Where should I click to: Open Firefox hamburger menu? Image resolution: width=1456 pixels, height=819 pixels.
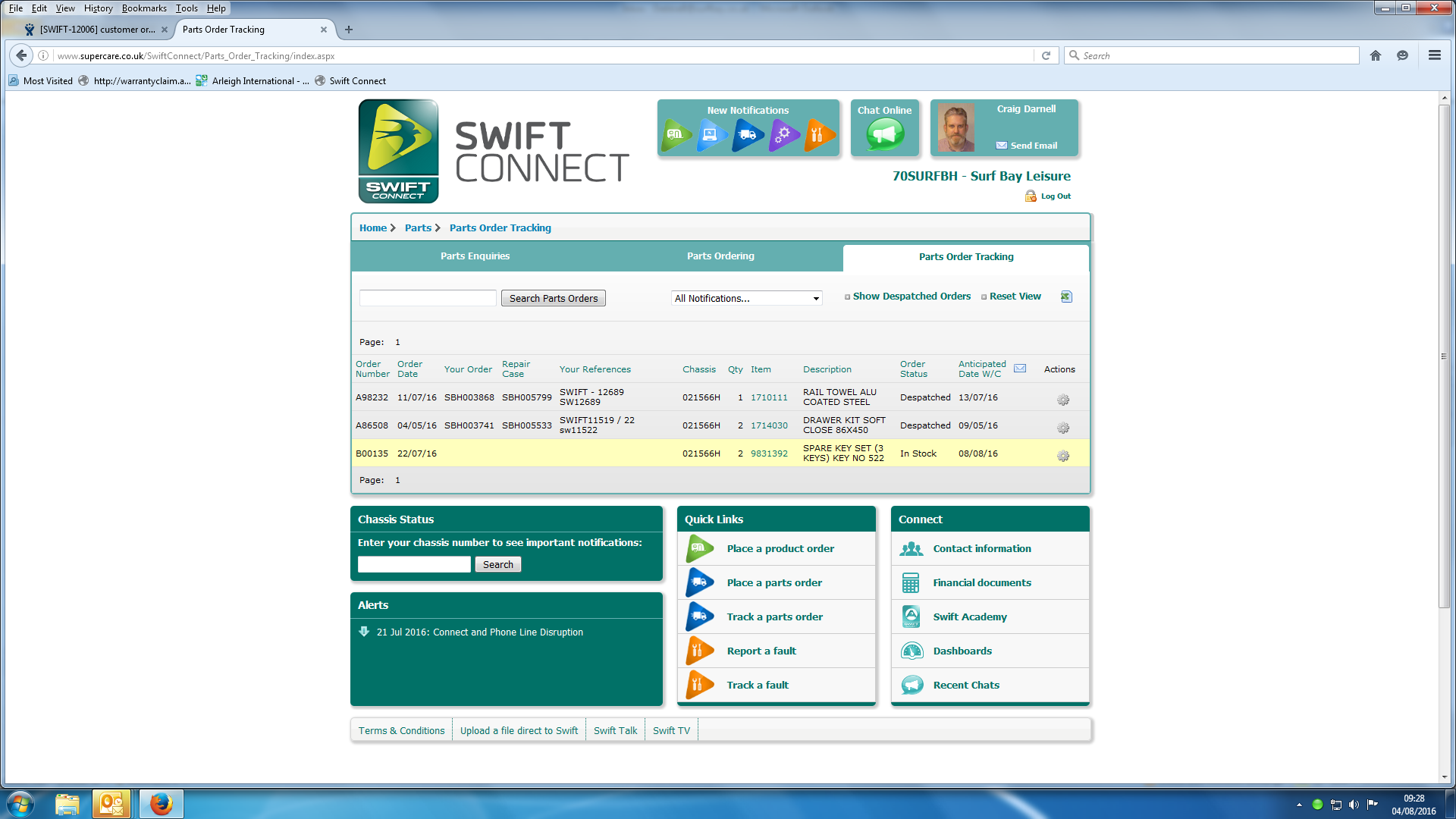point(1434,55)
